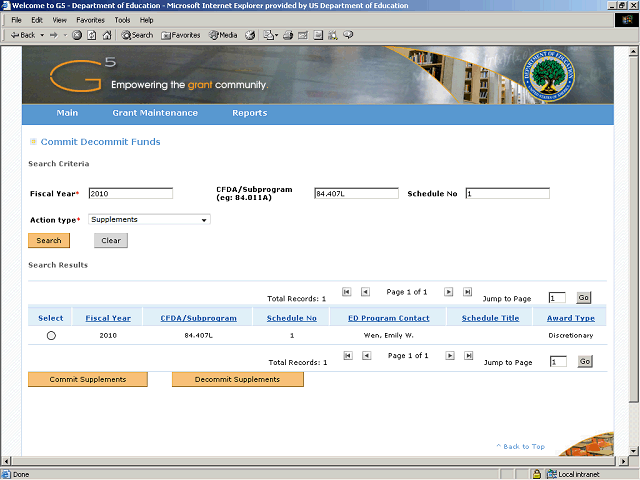
Task: Open the Edit menu
Action: pyautogui.click(x=37, y=20)
